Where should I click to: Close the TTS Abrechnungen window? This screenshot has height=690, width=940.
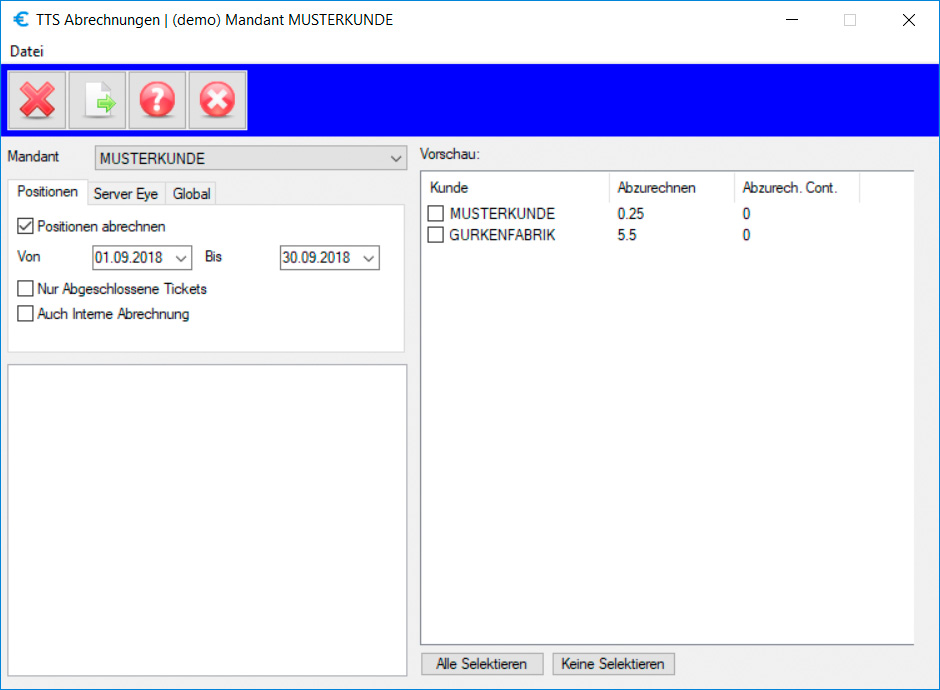tap(909, 20)
